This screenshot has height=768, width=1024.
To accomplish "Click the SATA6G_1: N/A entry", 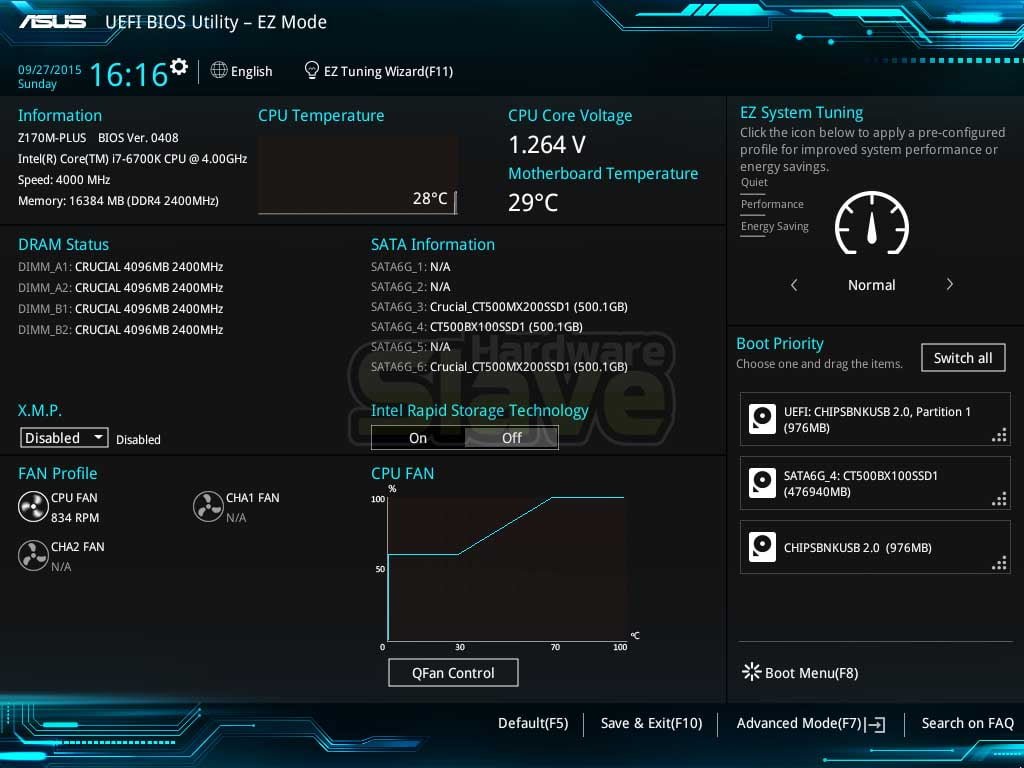I will click(411, 266).
